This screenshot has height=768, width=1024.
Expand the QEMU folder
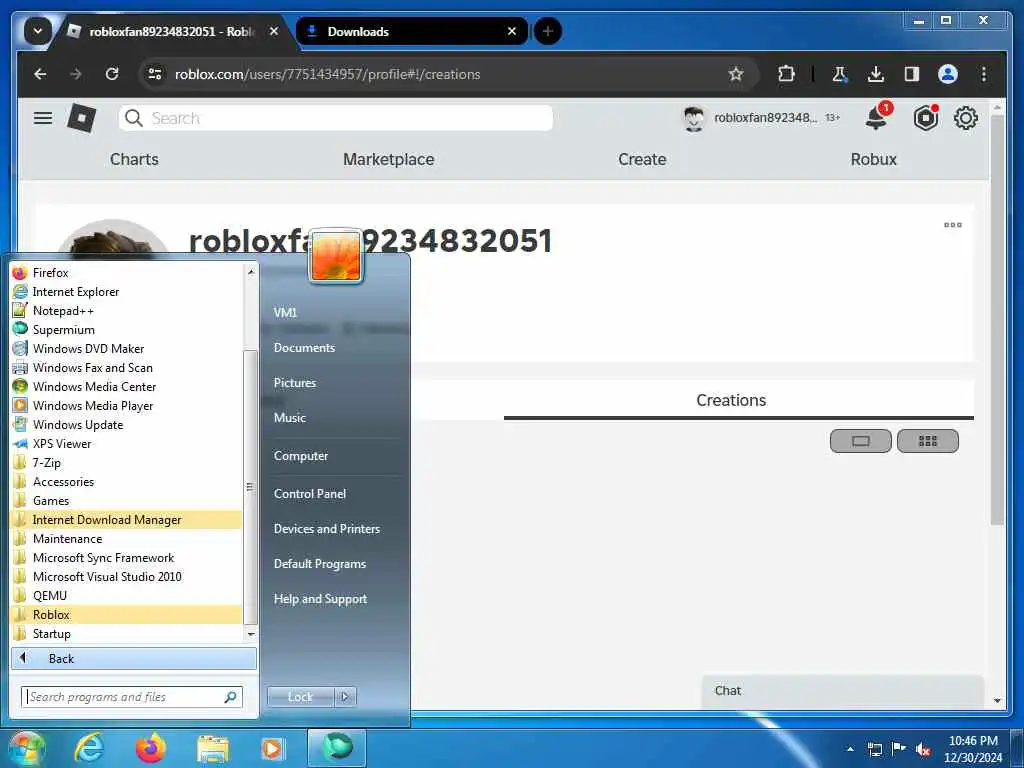pos(126,596)
